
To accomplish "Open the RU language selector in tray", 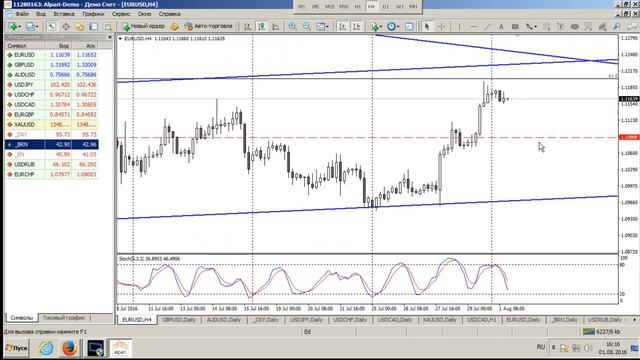I will [541, 347].
